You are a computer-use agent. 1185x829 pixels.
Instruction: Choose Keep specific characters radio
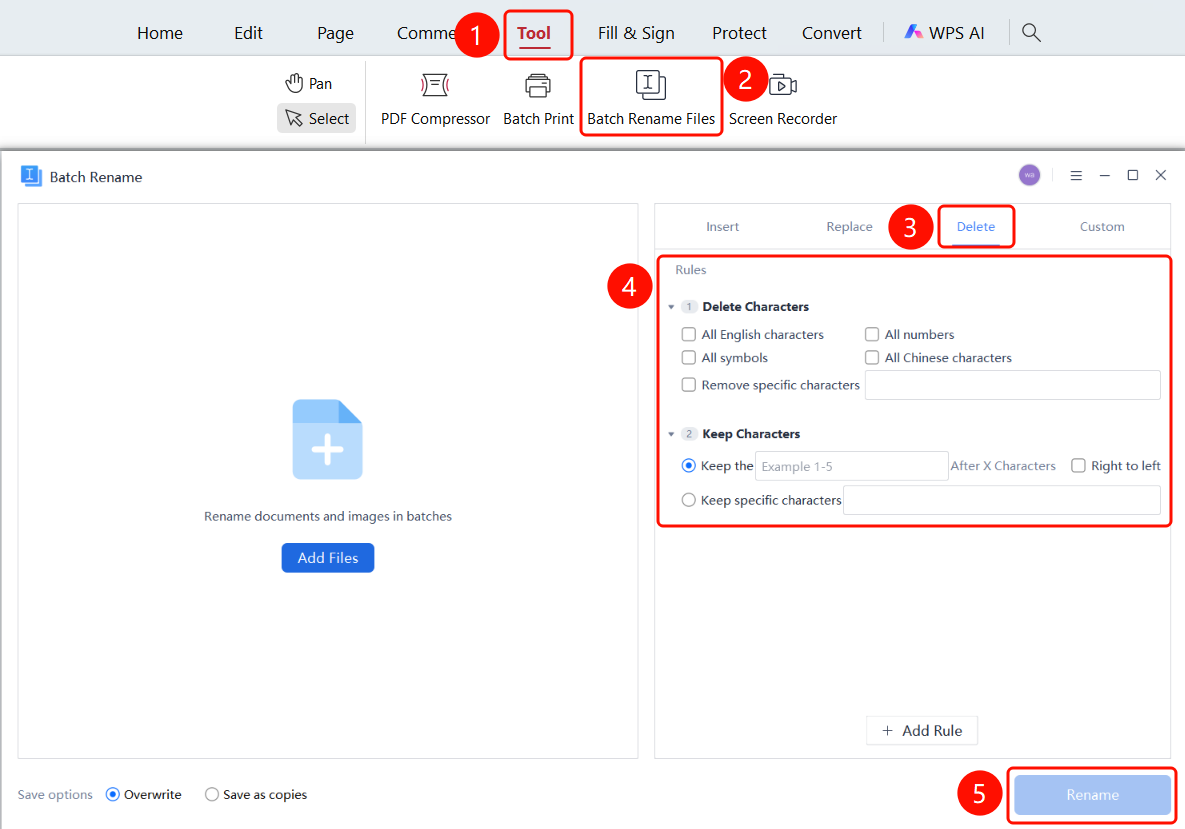688,500
